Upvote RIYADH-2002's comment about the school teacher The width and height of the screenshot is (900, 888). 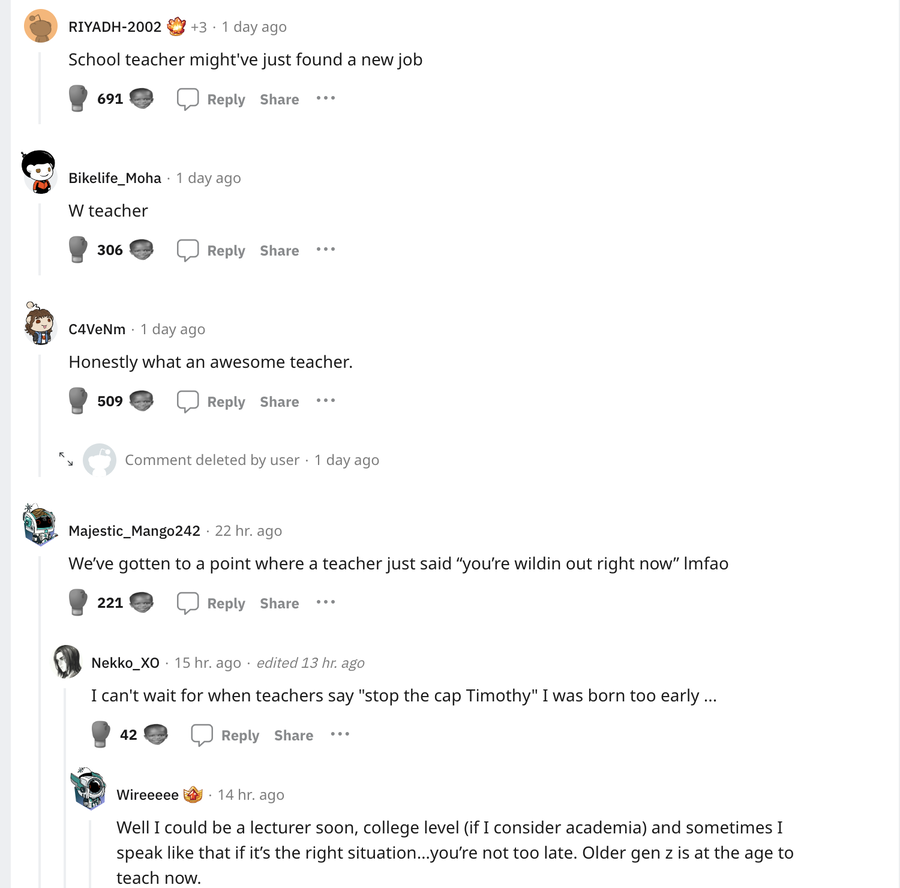coord(78,98)
